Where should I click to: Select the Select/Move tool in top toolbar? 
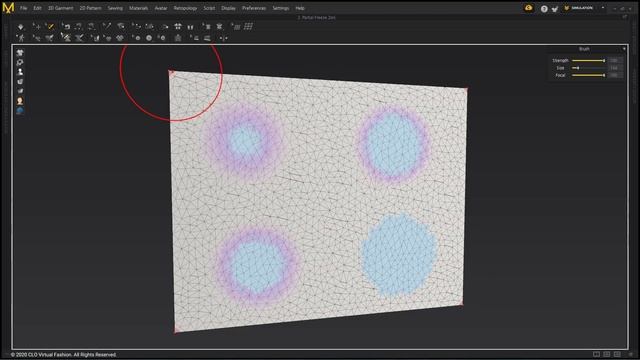pyautogui.click(x=37, y=27)
